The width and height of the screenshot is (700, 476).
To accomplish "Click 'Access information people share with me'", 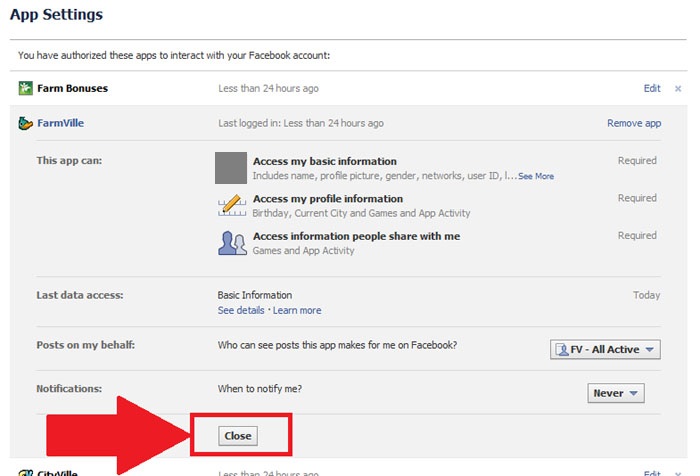I will pyautogui.click(x=356, y=236).
